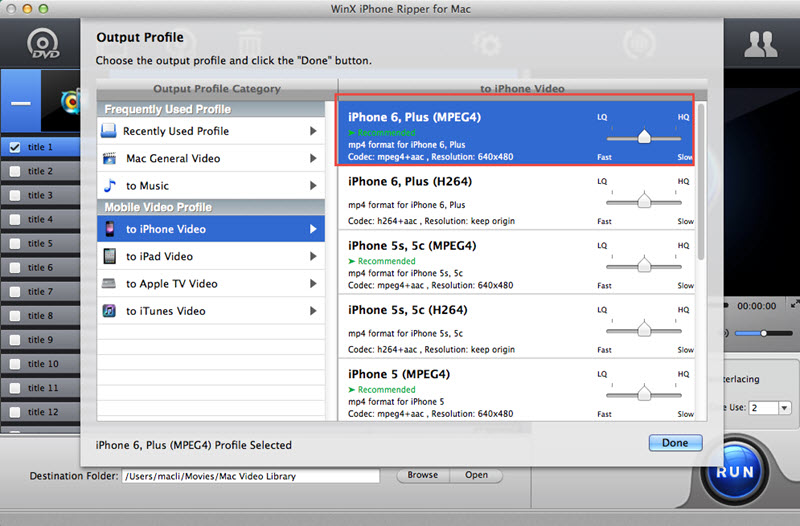Viewport: 800px width, 526px height.
Task: Click iPhone 5s, 5c (H264) quality slider
Action: coord(644,330)
